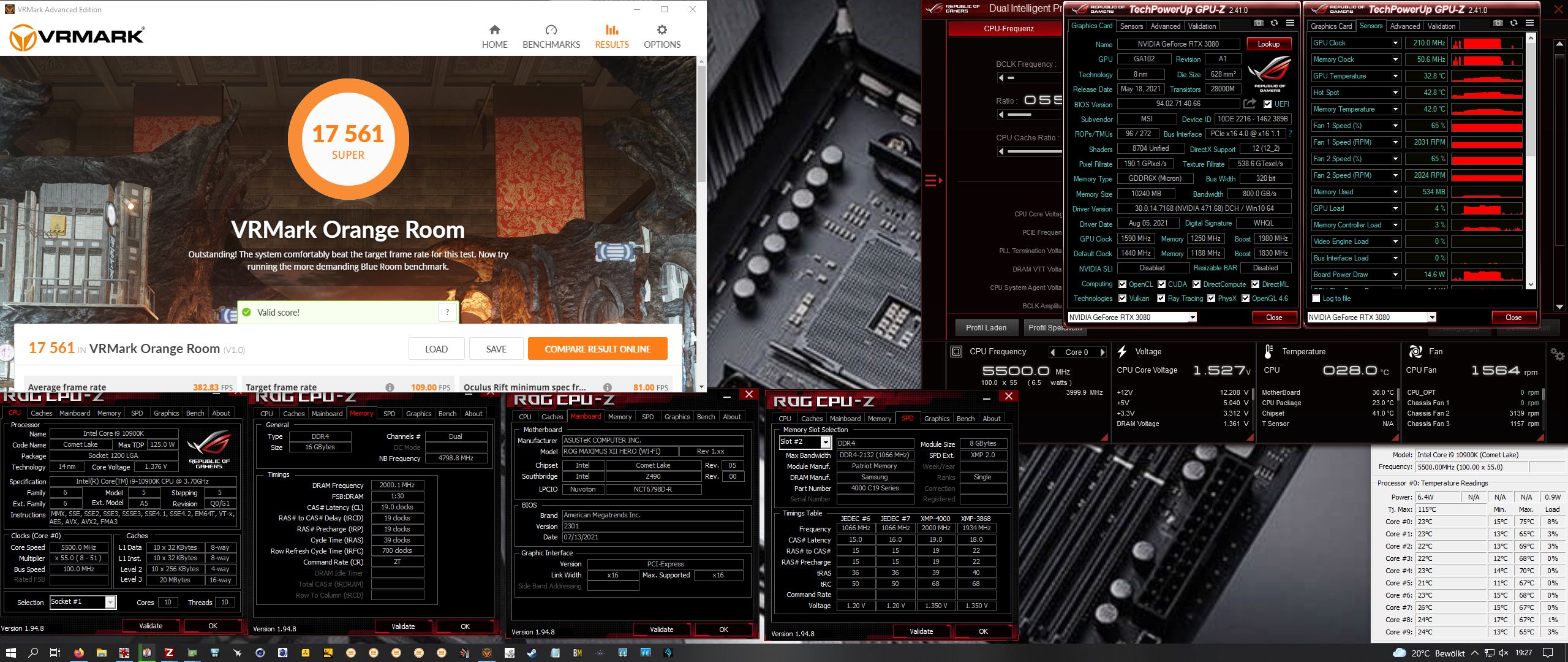Enable Log to file checkbox
1568x662 pixels.
[1316, 299]
